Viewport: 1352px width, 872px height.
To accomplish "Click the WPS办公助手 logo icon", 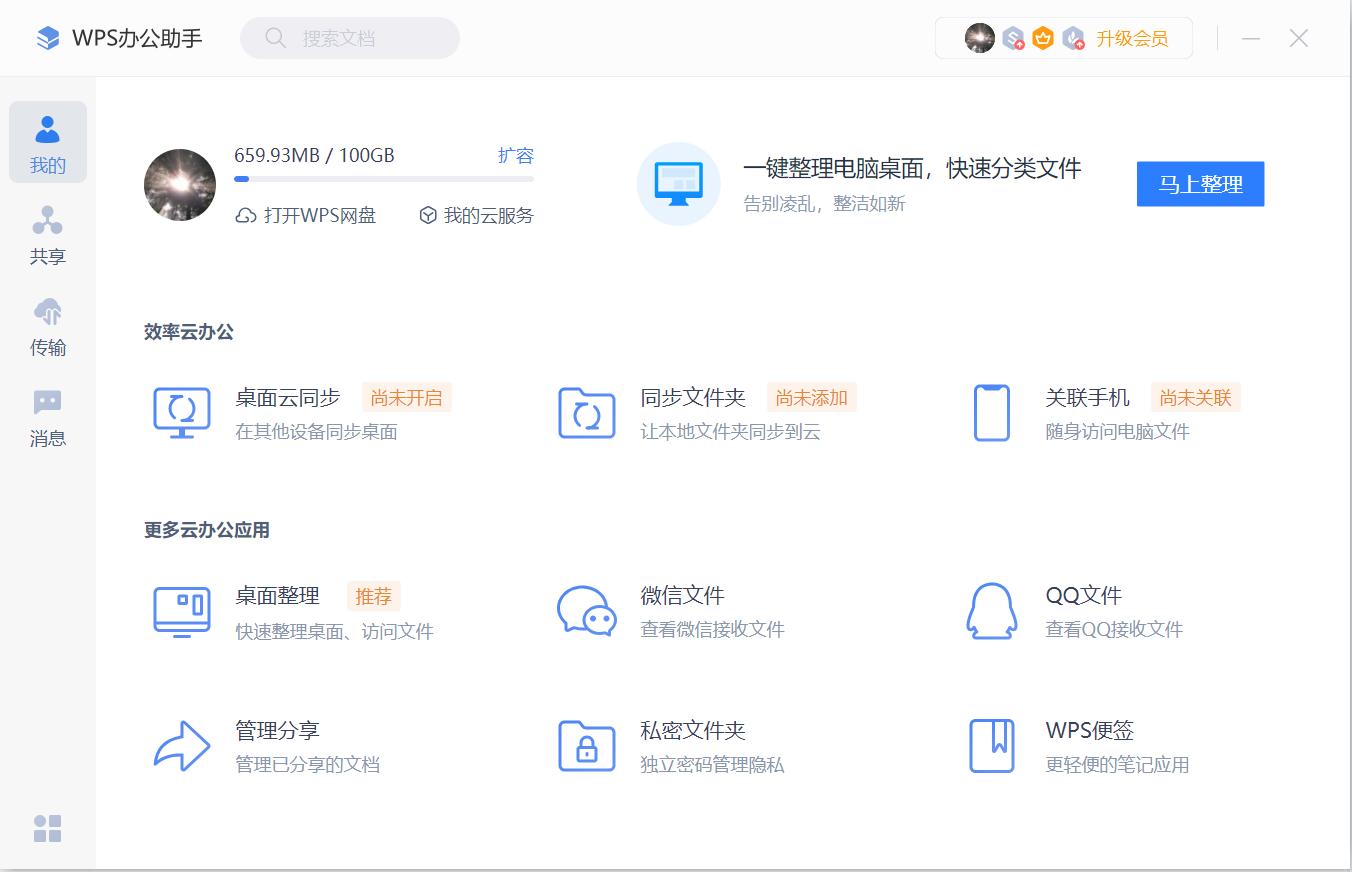I will 47,37.
